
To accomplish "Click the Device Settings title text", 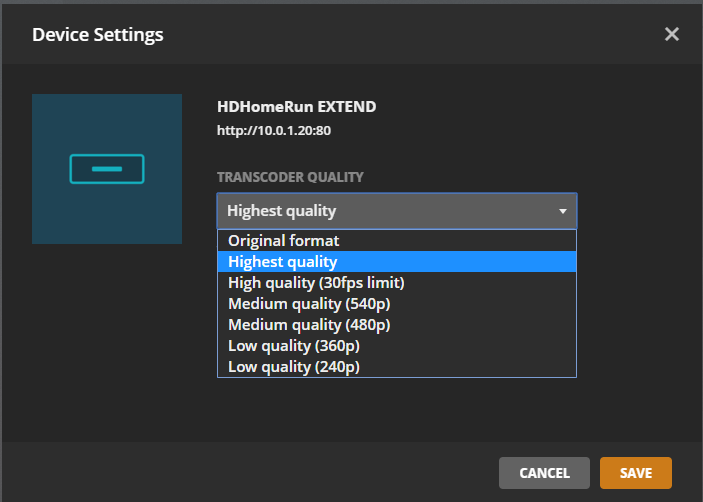I will pos(98,35).
